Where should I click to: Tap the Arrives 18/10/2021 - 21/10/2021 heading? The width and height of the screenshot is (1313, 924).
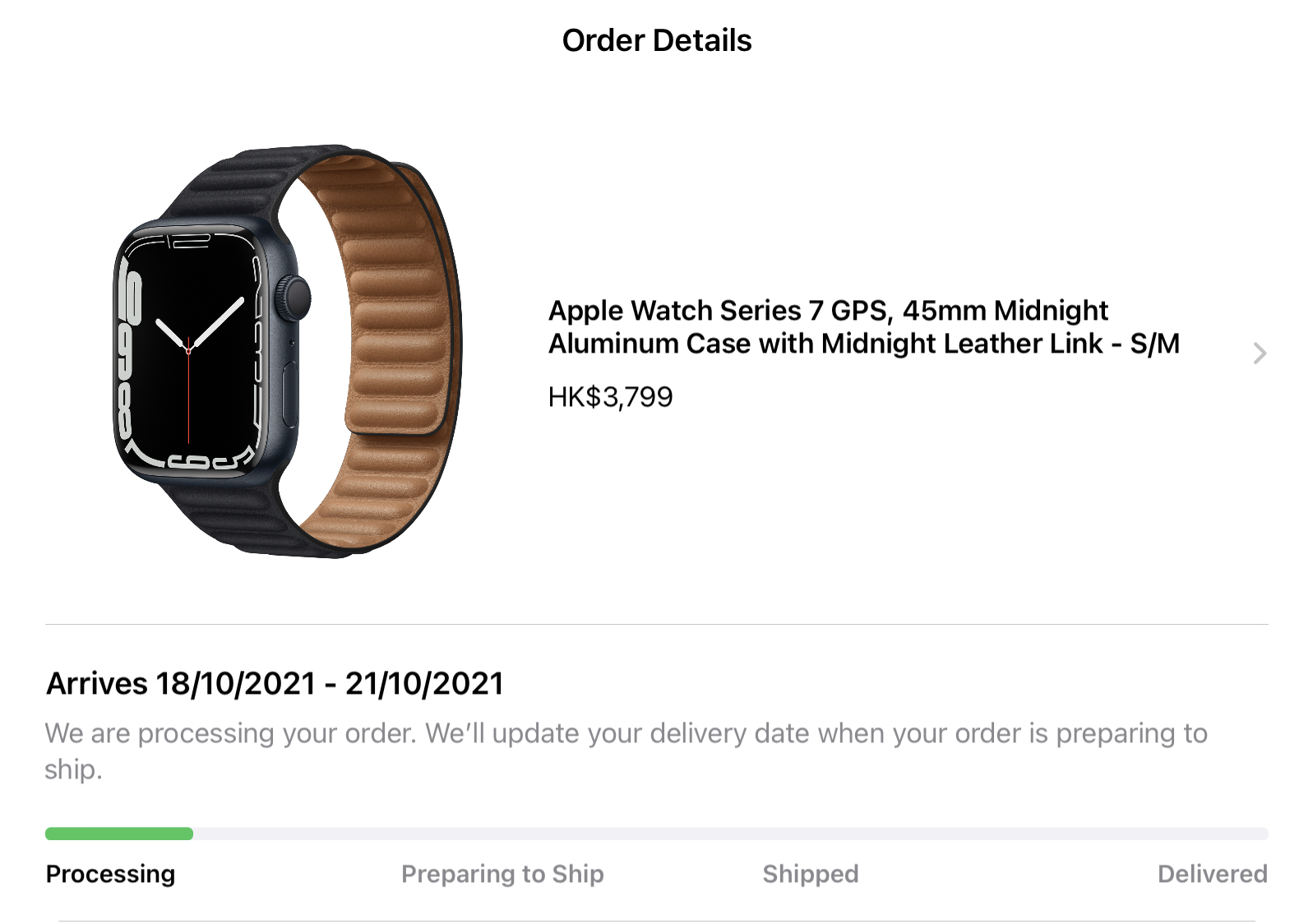275,683
